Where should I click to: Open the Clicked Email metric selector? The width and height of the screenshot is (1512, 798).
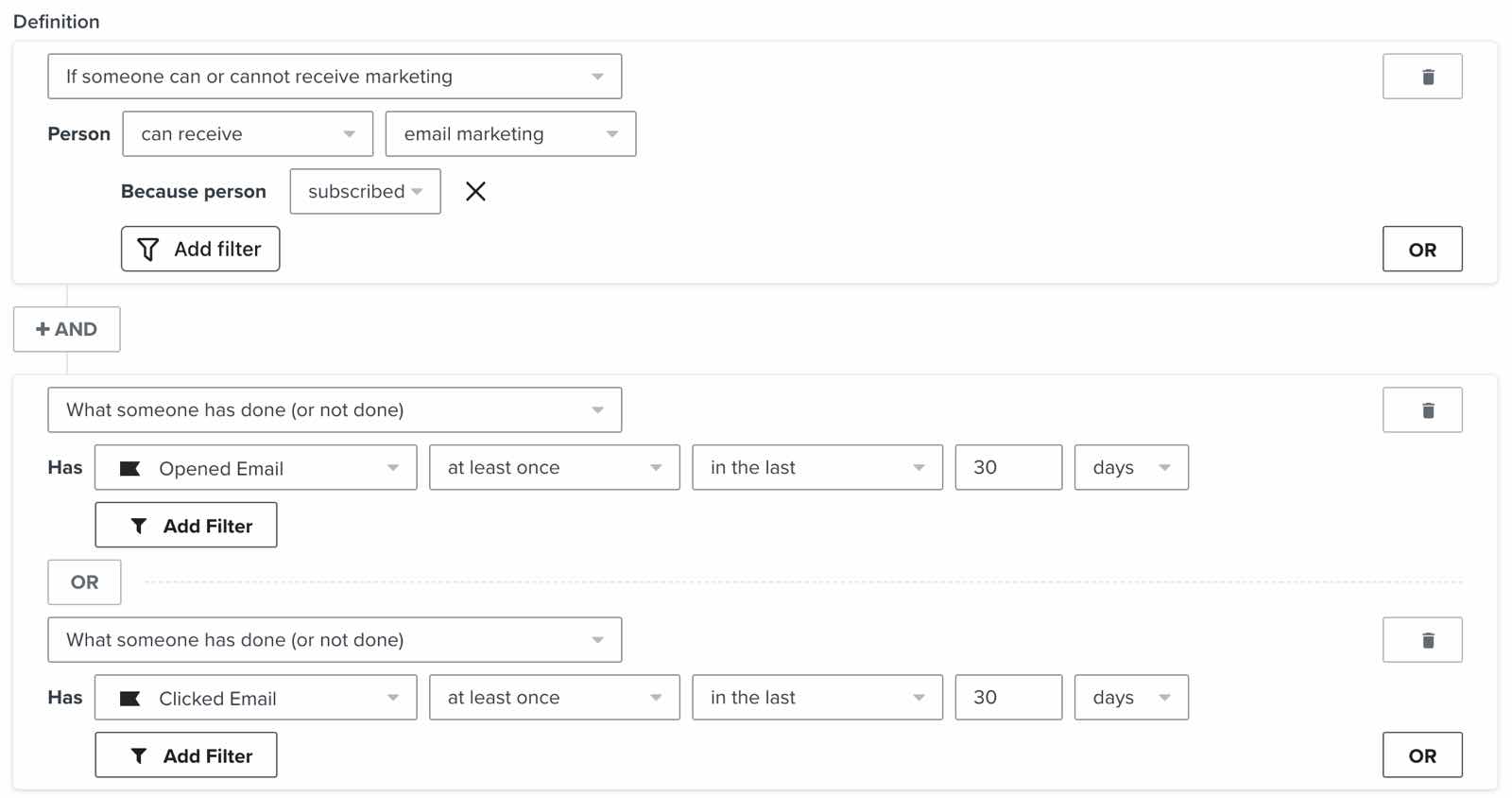click(255, 698)
